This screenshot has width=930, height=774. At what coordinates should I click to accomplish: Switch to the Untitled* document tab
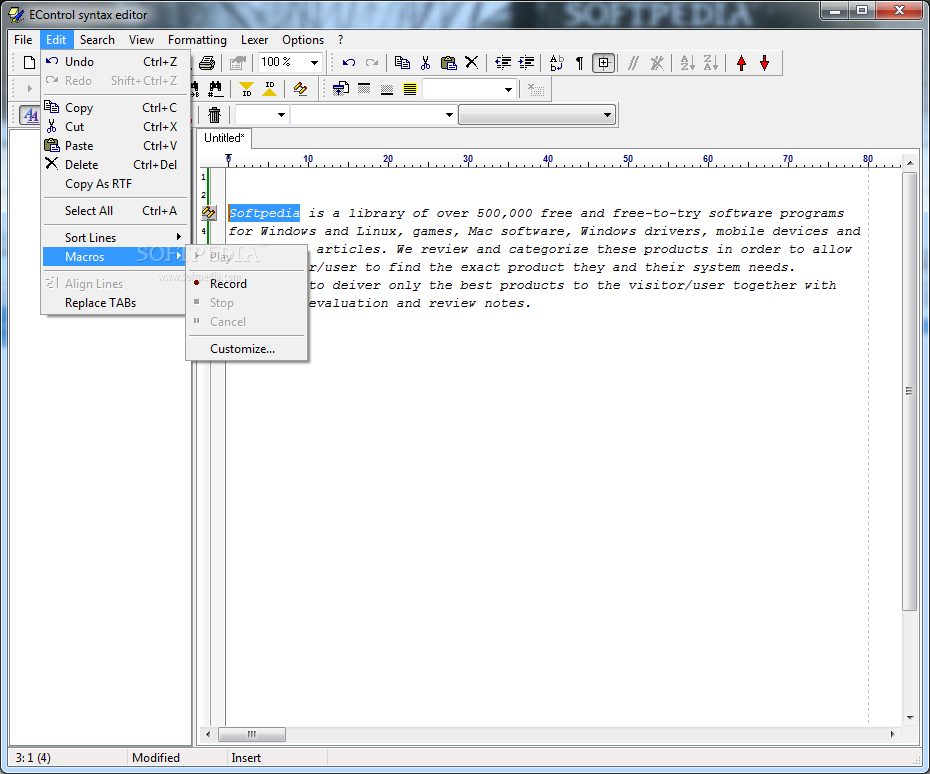[x=224, y=138]
